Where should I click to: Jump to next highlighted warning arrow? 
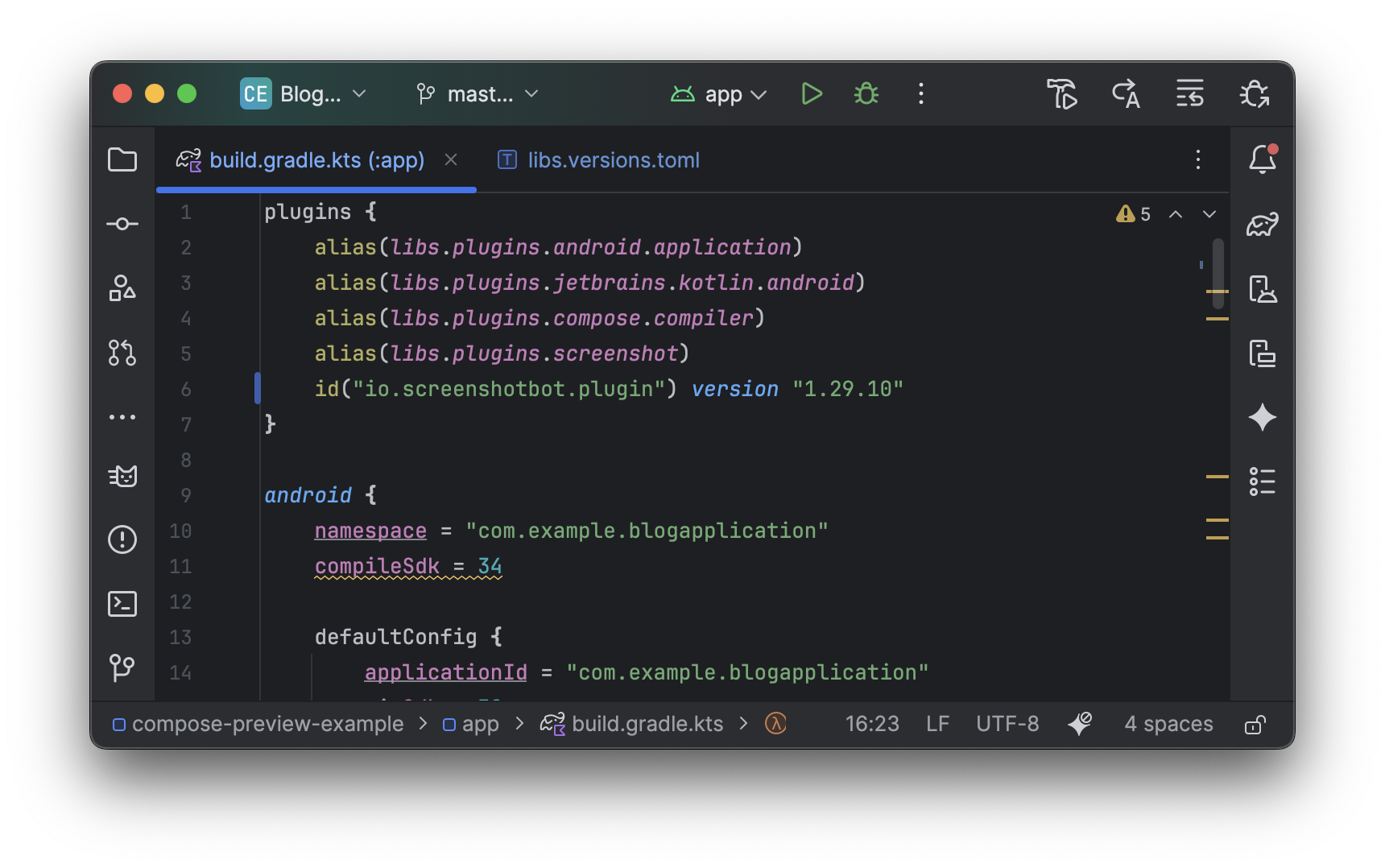click(1209, 214)
